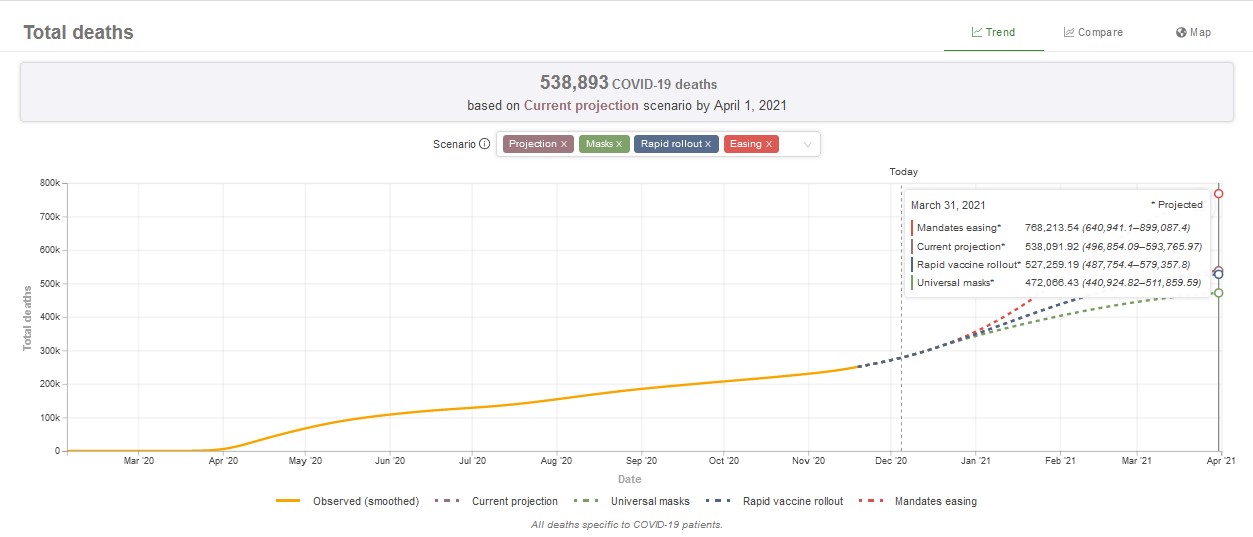Remove the Masks scenario tag
Viewport: 1253px width, 537px height.
coord(619,144)
